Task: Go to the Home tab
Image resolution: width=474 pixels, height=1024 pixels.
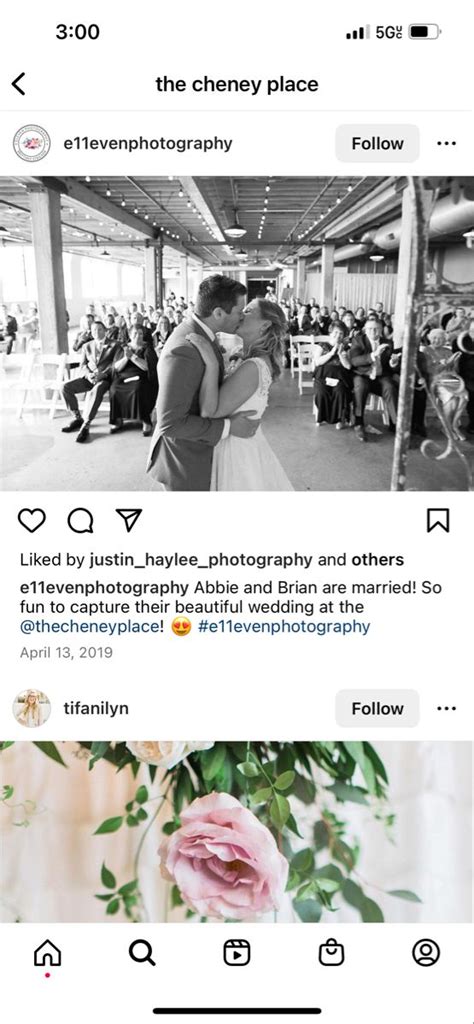Action: point(47,953)
